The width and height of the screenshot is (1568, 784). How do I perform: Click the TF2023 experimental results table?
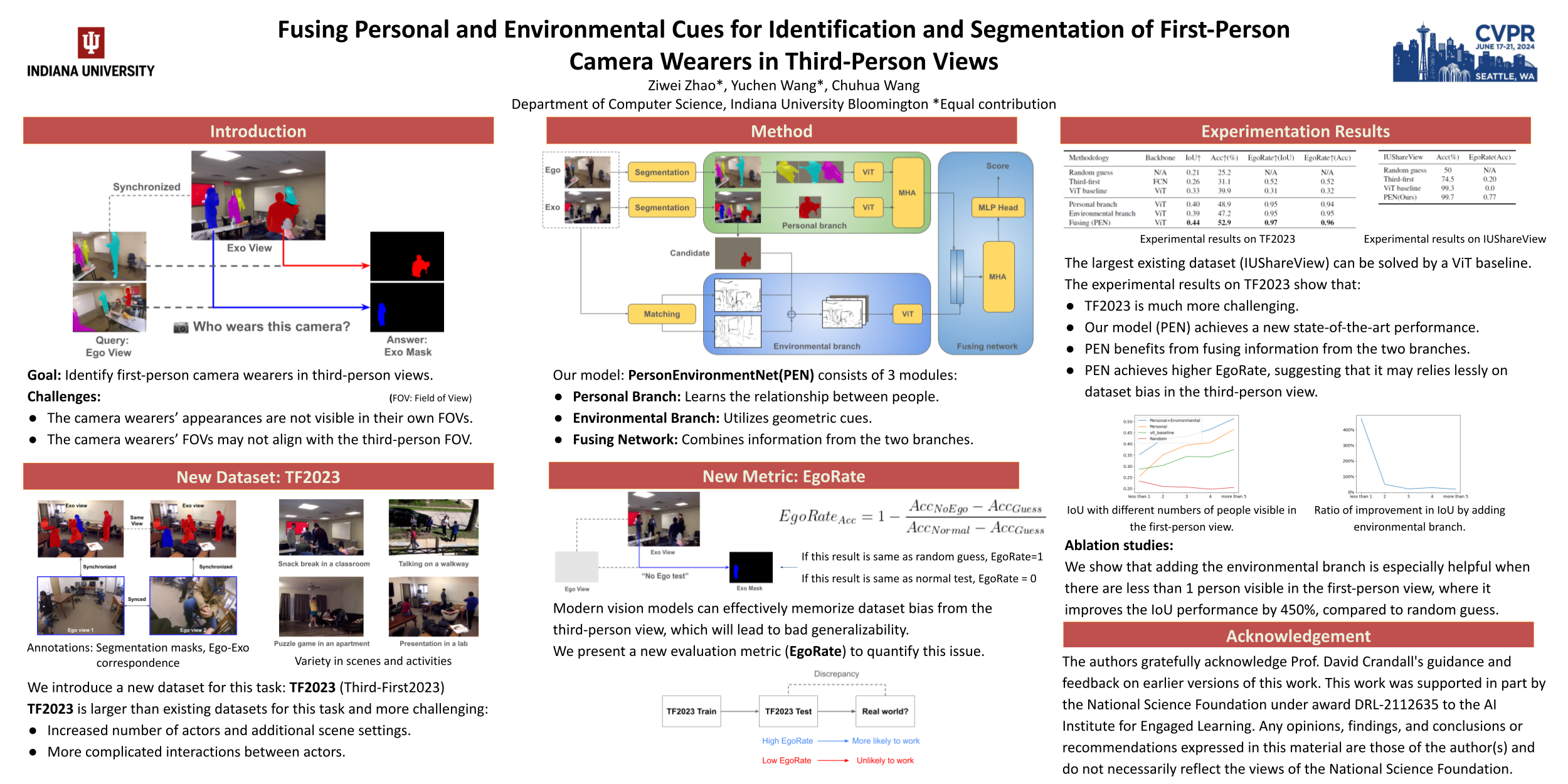click(x=1209, y=189)
